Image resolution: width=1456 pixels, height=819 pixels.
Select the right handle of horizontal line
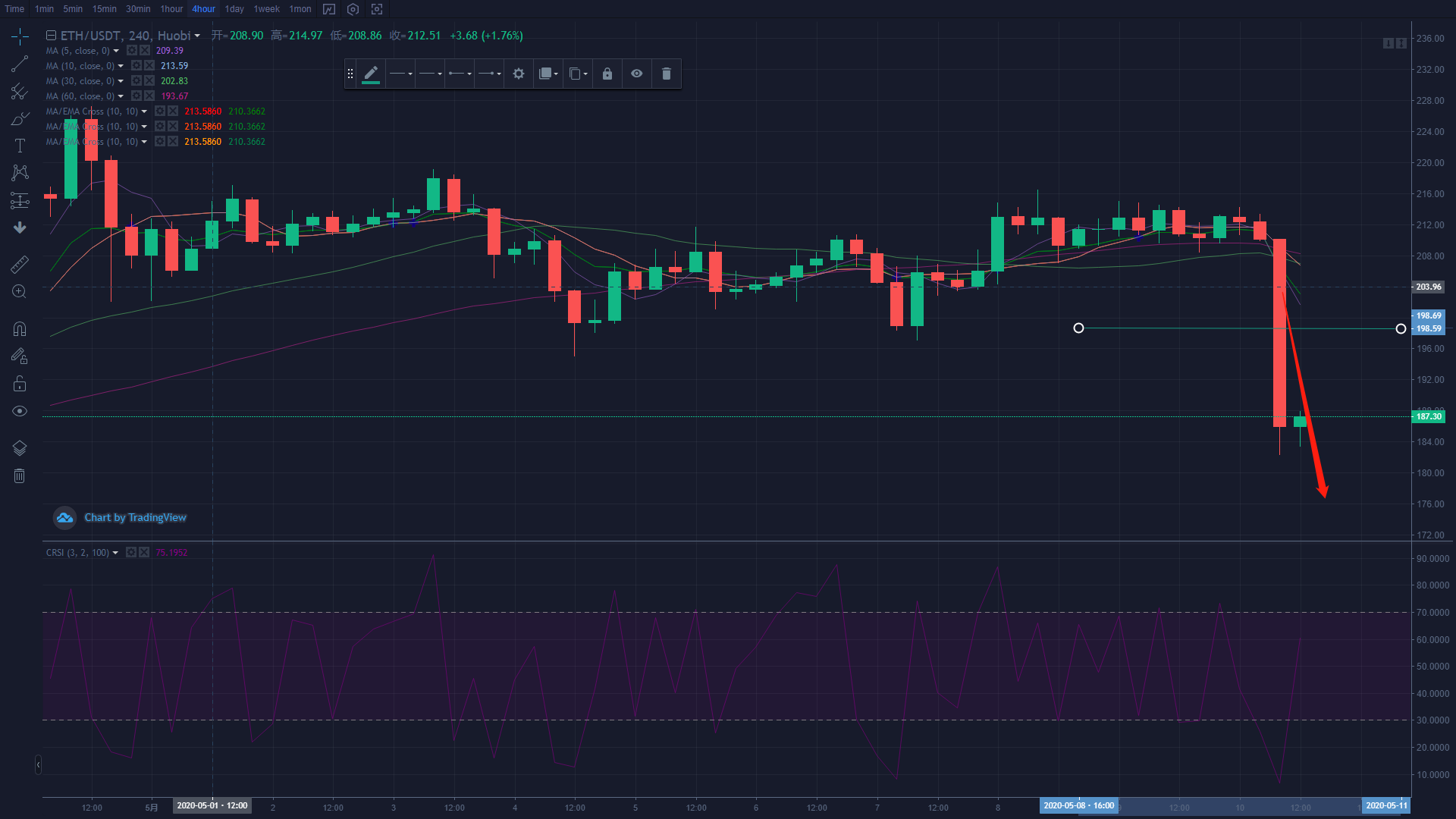click(1401, 328)
